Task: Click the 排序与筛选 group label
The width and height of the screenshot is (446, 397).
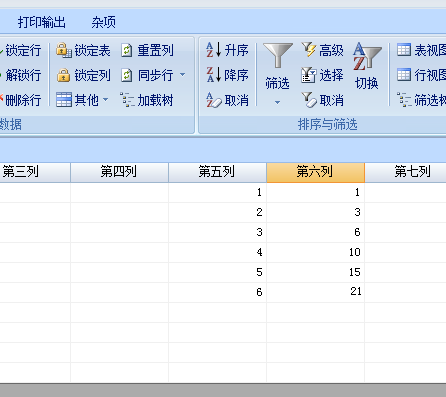Action: (328, 125)
